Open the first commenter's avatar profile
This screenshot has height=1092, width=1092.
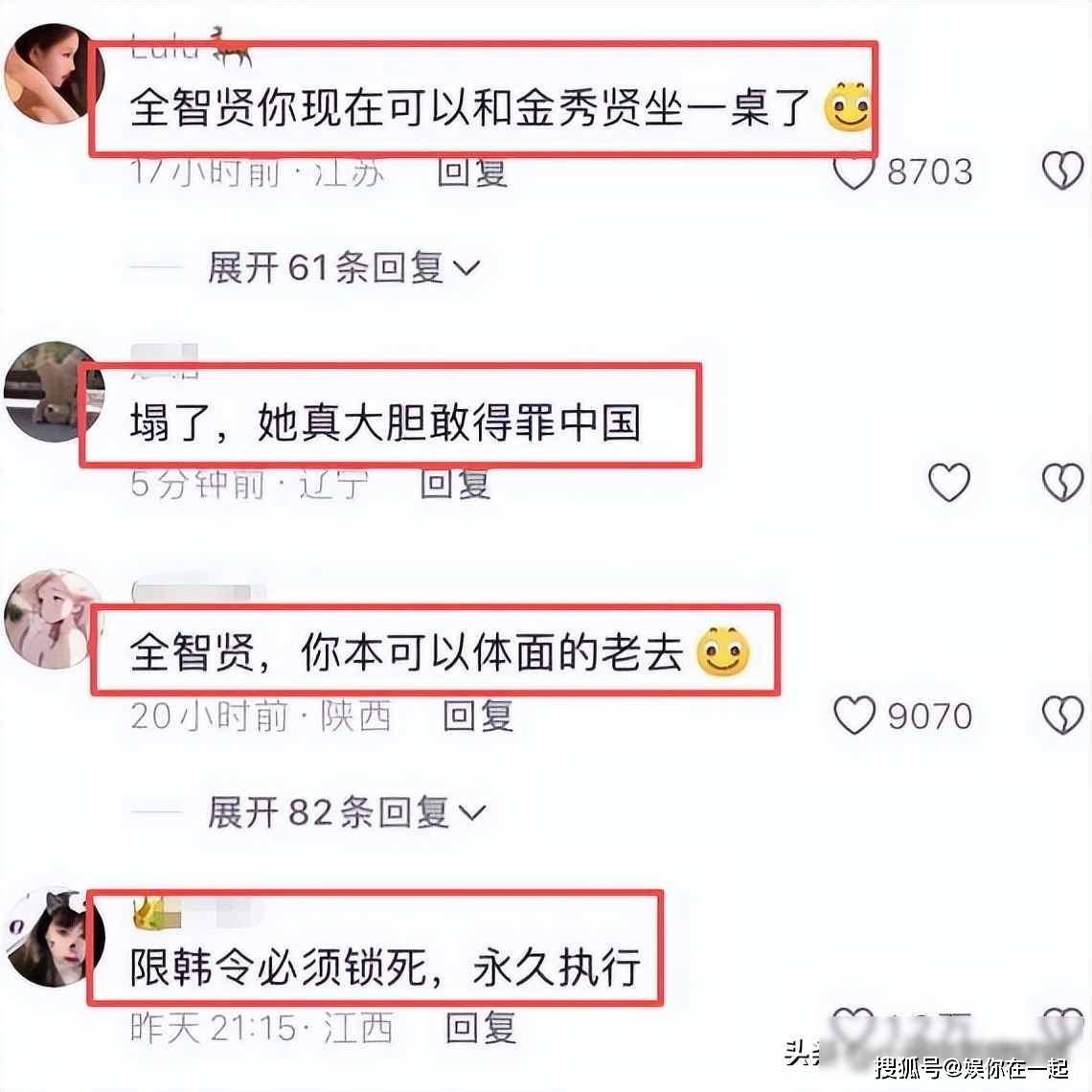pyautogui.click(x=55, y=73)
